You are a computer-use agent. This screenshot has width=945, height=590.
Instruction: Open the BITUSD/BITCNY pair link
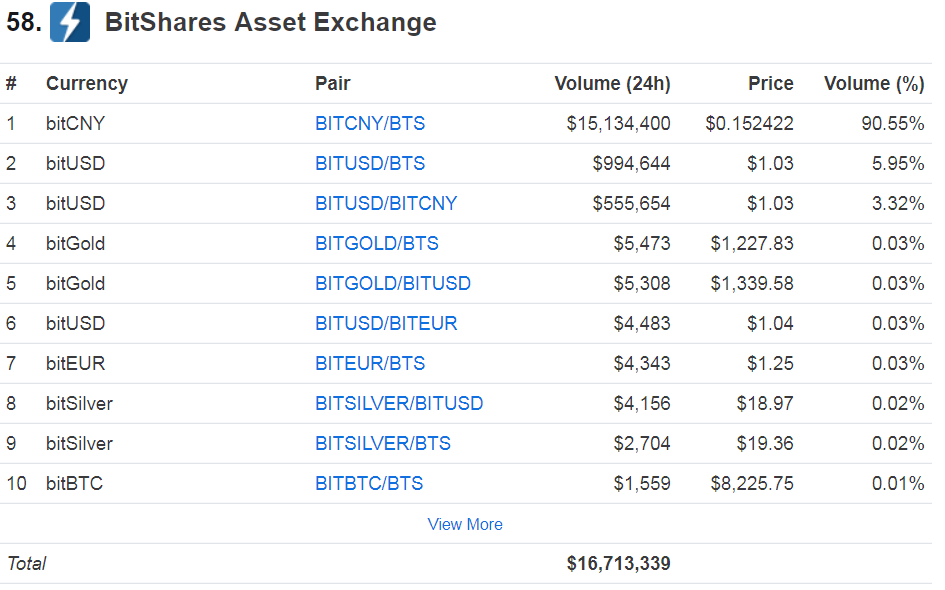(x=386, y=204)
